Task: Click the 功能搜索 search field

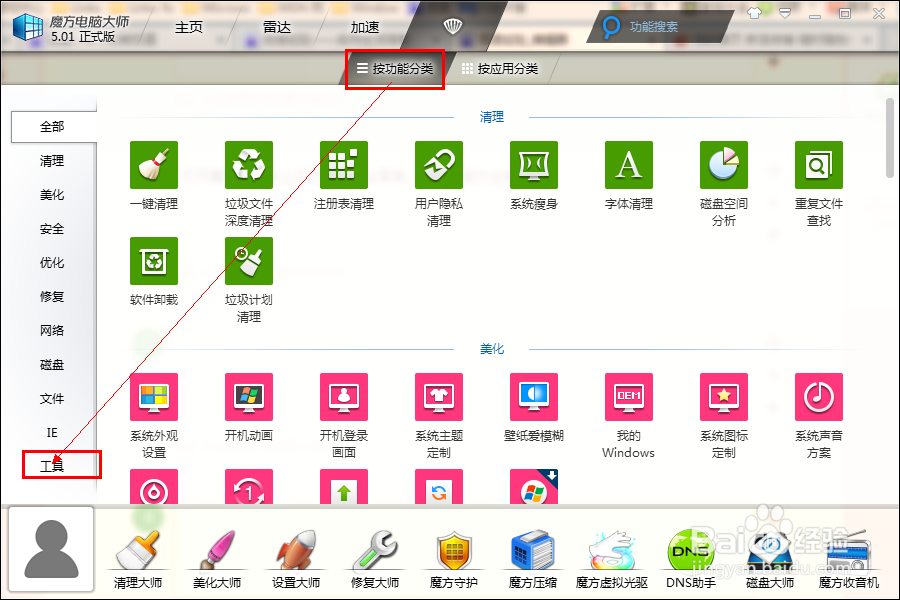Action: coord(660,27)
